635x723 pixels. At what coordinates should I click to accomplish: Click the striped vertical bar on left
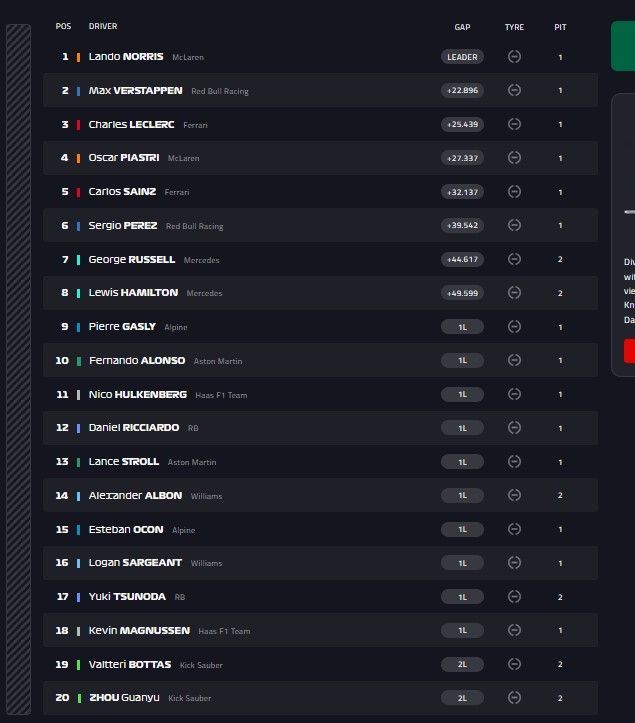point(18,368)
